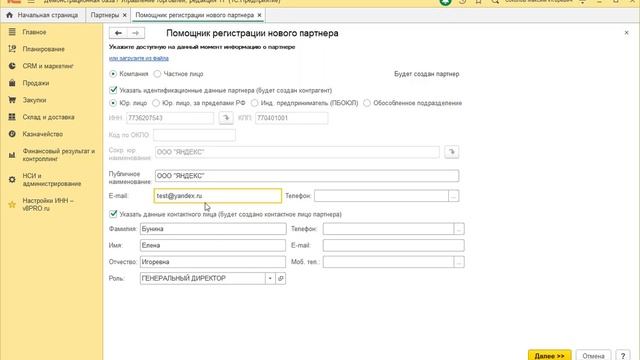Click the ИНН input field
The height and width of the screenshot is (360, 640).
click(x=170, y=118)
